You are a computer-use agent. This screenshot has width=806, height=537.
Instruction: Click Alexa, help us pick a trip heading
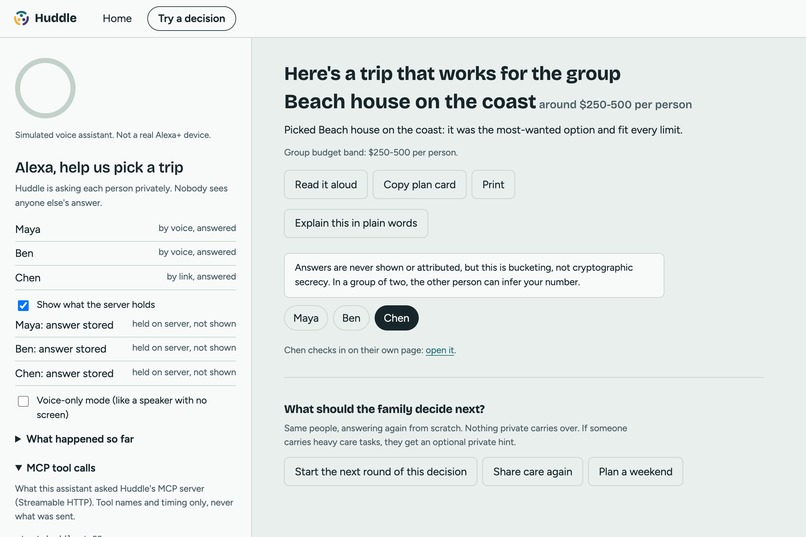pyautogui.click(x=99, y=167)
